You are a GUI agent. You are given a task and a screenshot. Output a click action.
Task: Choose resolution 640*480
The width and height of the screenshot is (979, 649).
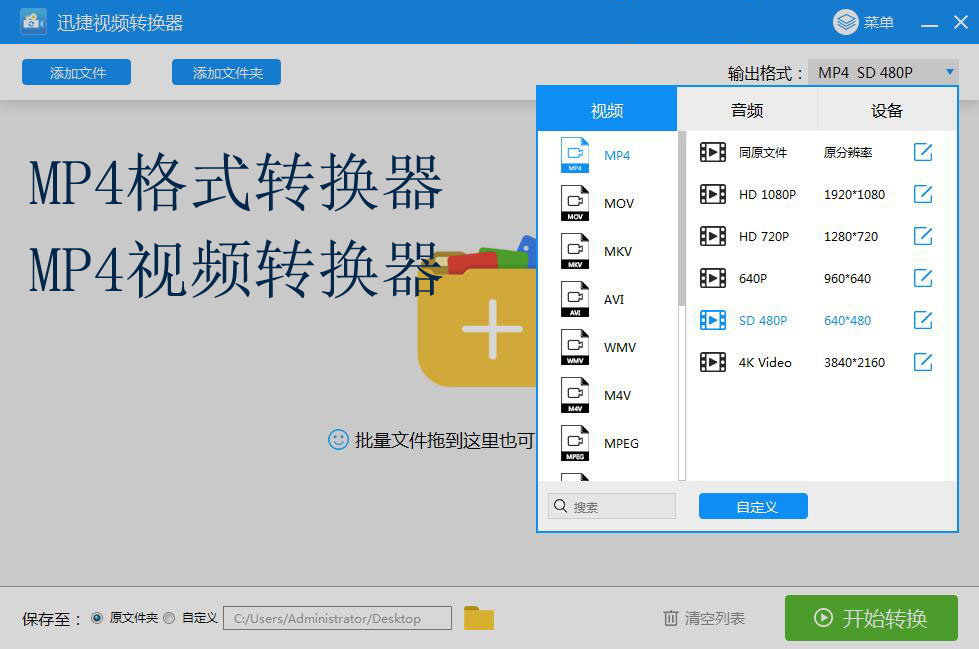[x=847, y=320]
